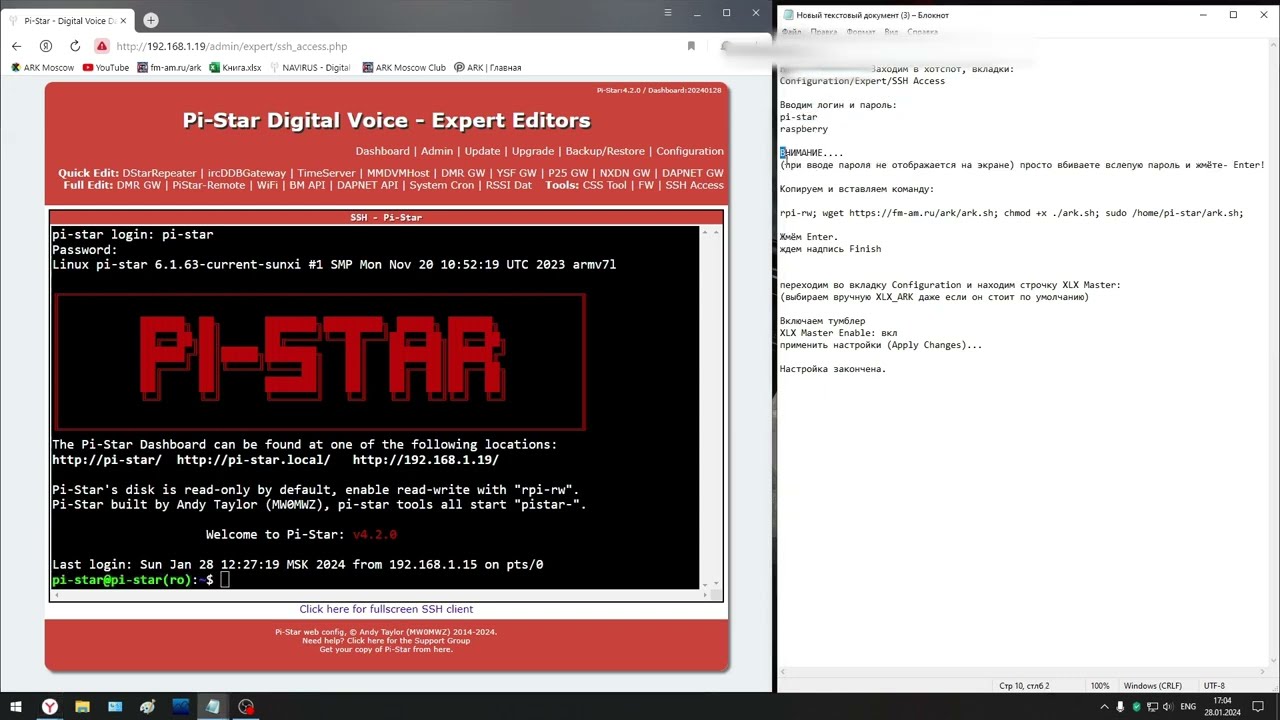Quick edit P25 GW

click(568, 173)
